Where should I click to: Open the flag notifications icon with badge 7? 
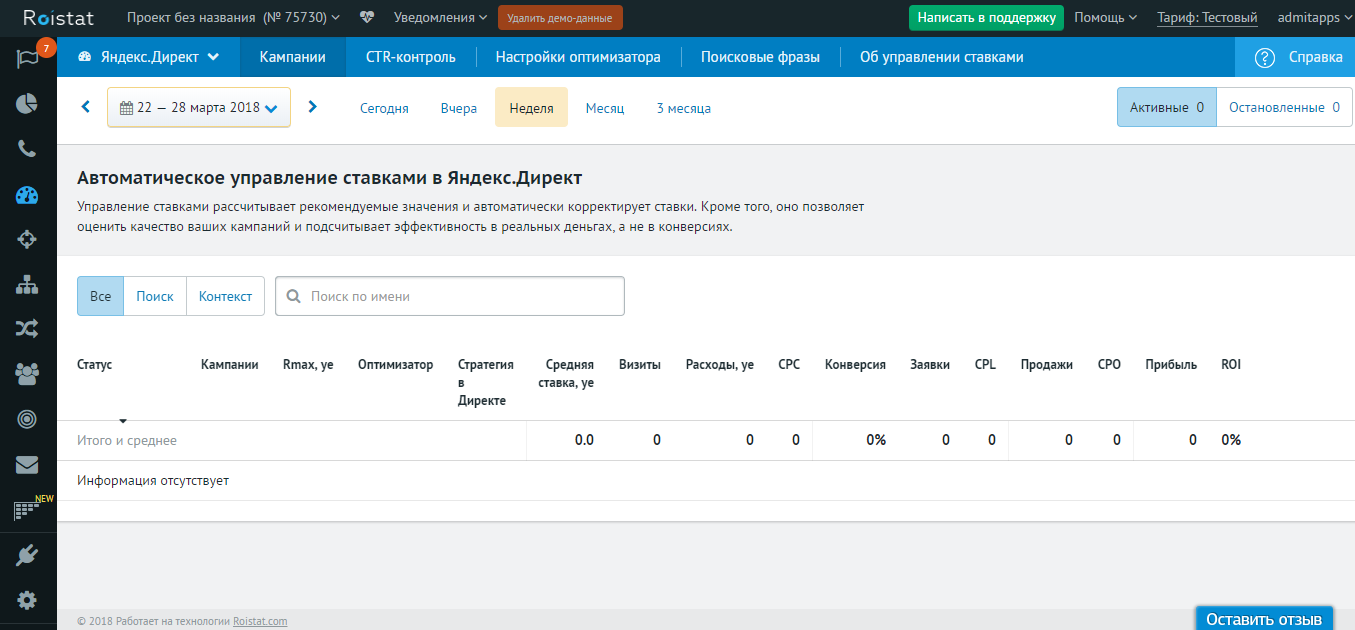point(27,58)
